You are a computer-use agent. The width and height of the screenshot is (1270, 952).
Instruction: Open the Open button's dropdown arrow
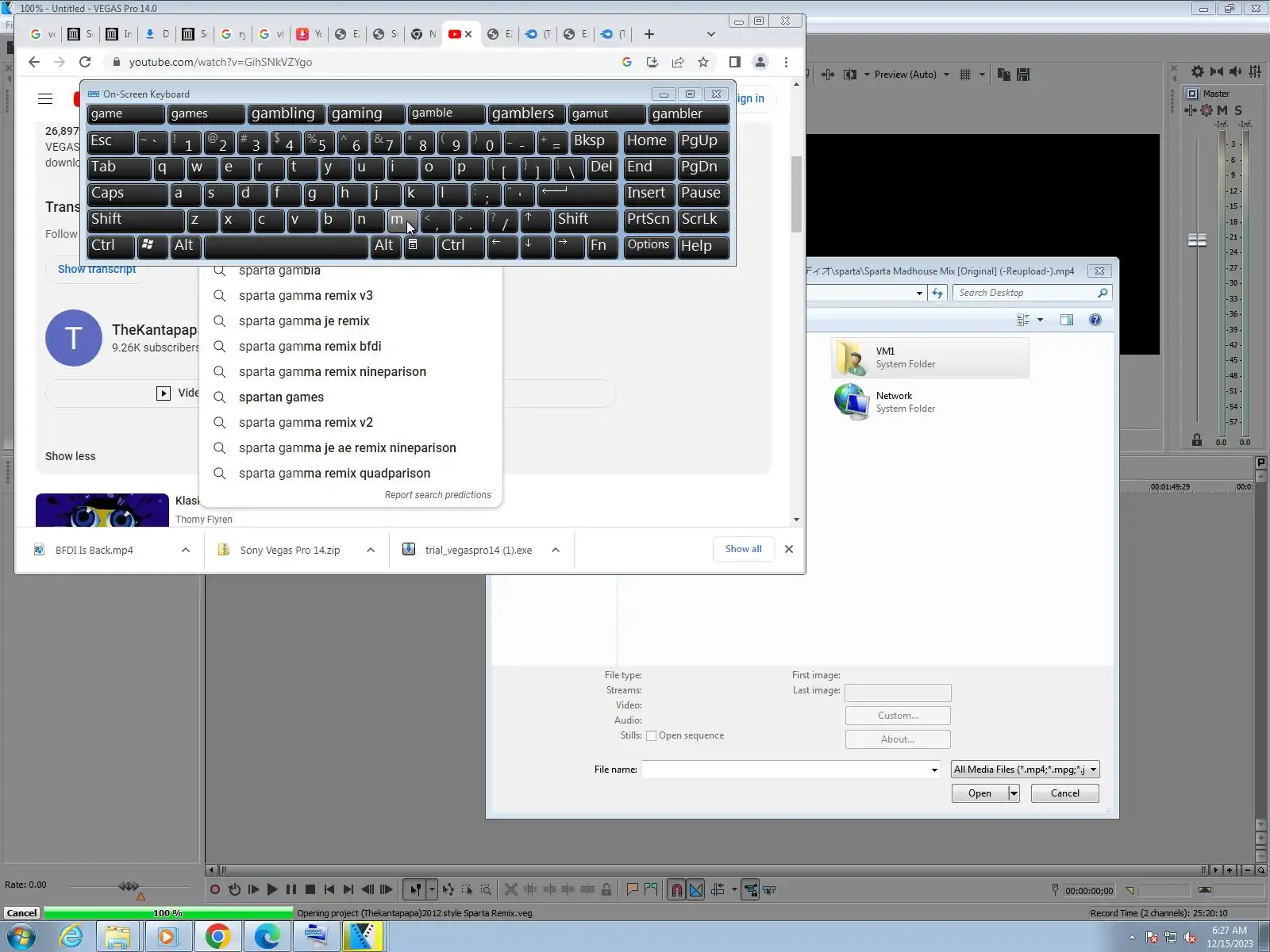pyautogui.click(x=1014, y=793)
